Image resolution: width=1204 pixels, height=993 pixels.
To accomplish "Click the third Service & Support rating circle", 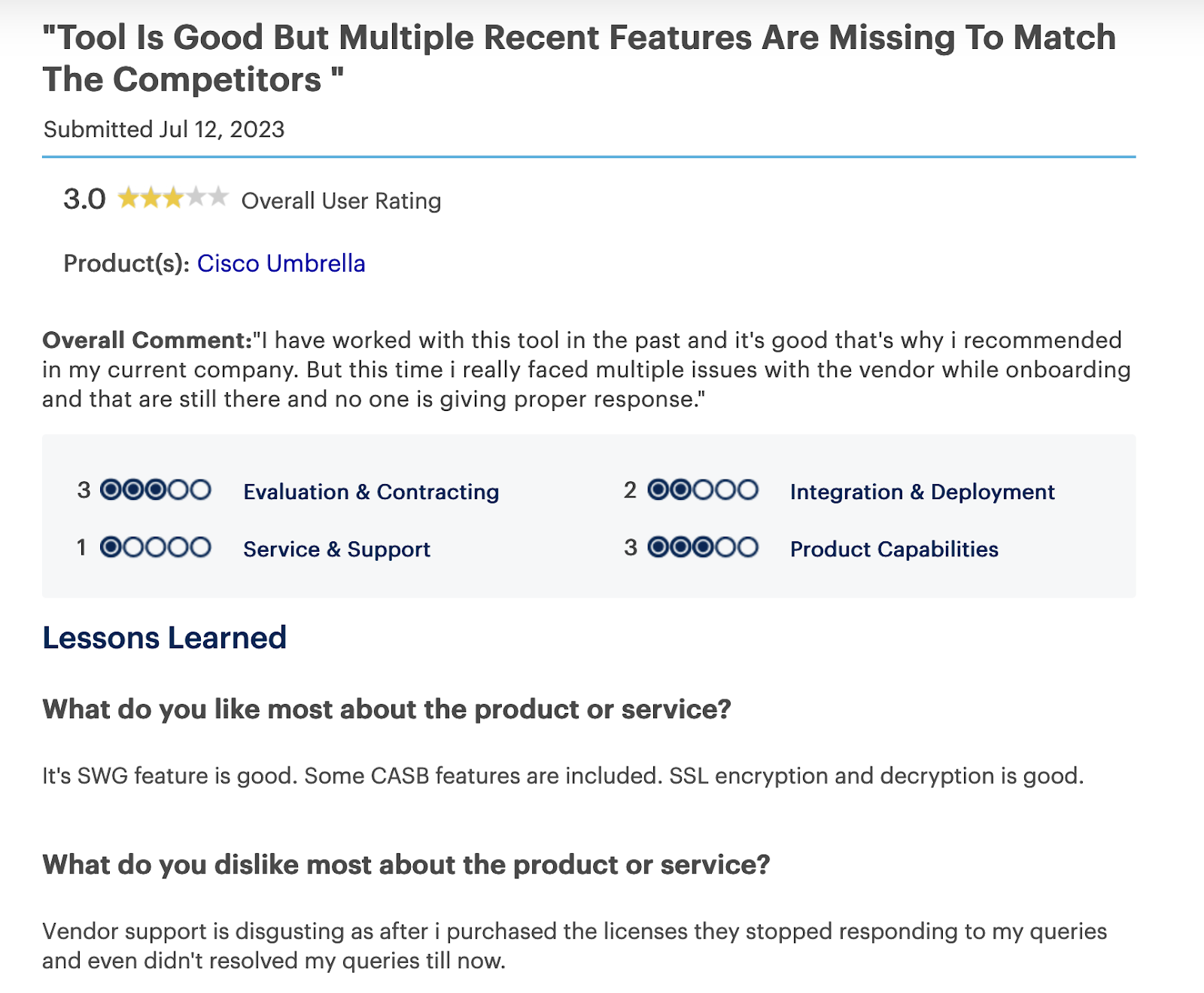I will click(156, 547).
